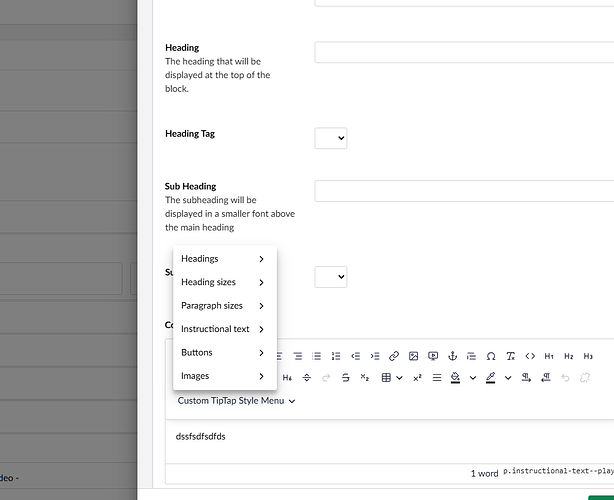Click the clear formatting icon
This screenshot has height=500, width=614.
point(510,356)
